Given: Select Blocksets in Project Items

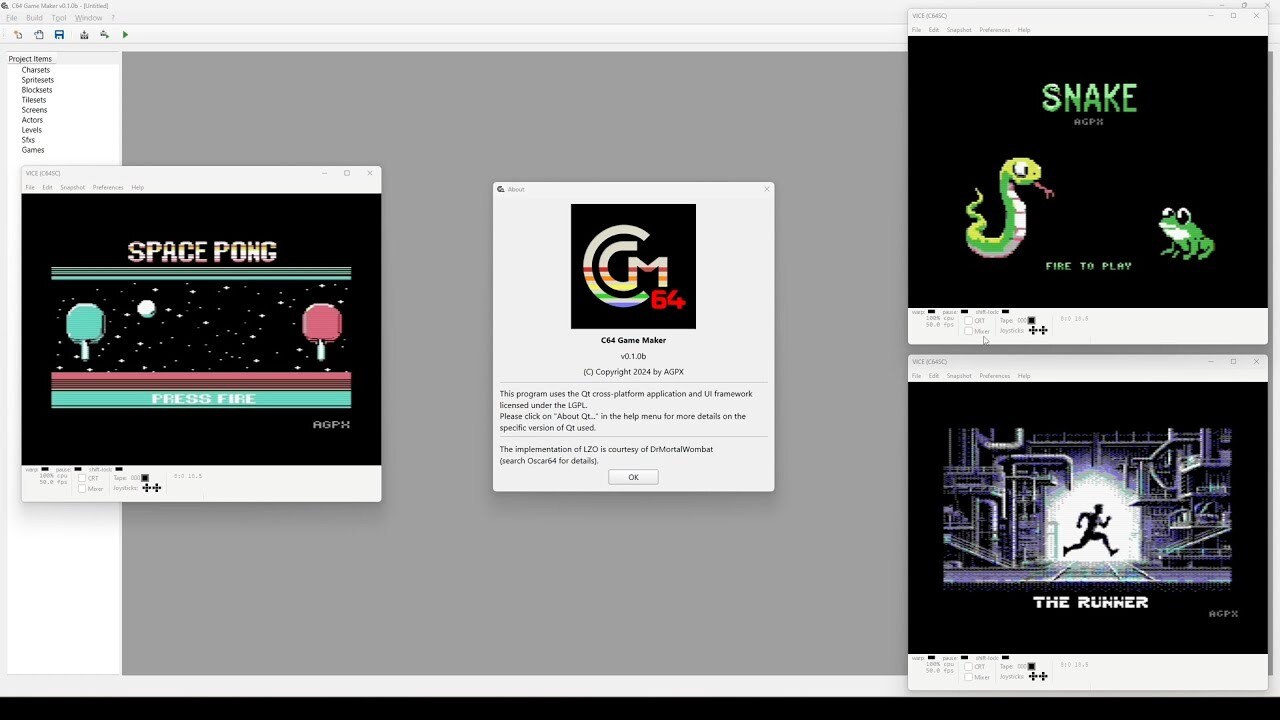Looking at the screenshot, I should point(37,90).
